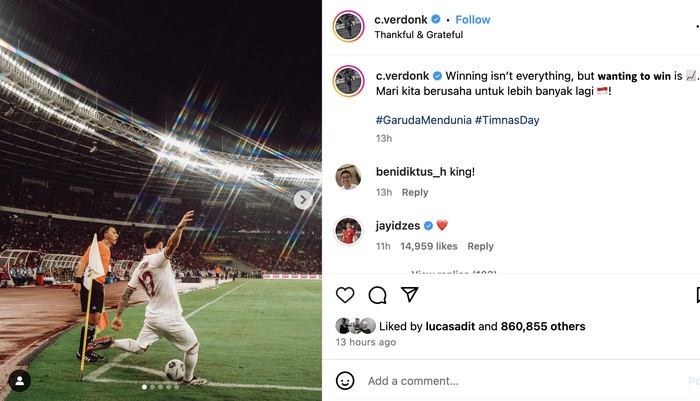Screen dimensions: 700x401
Task: Open the emoji picker in the comment box
Action: point(345,381)
